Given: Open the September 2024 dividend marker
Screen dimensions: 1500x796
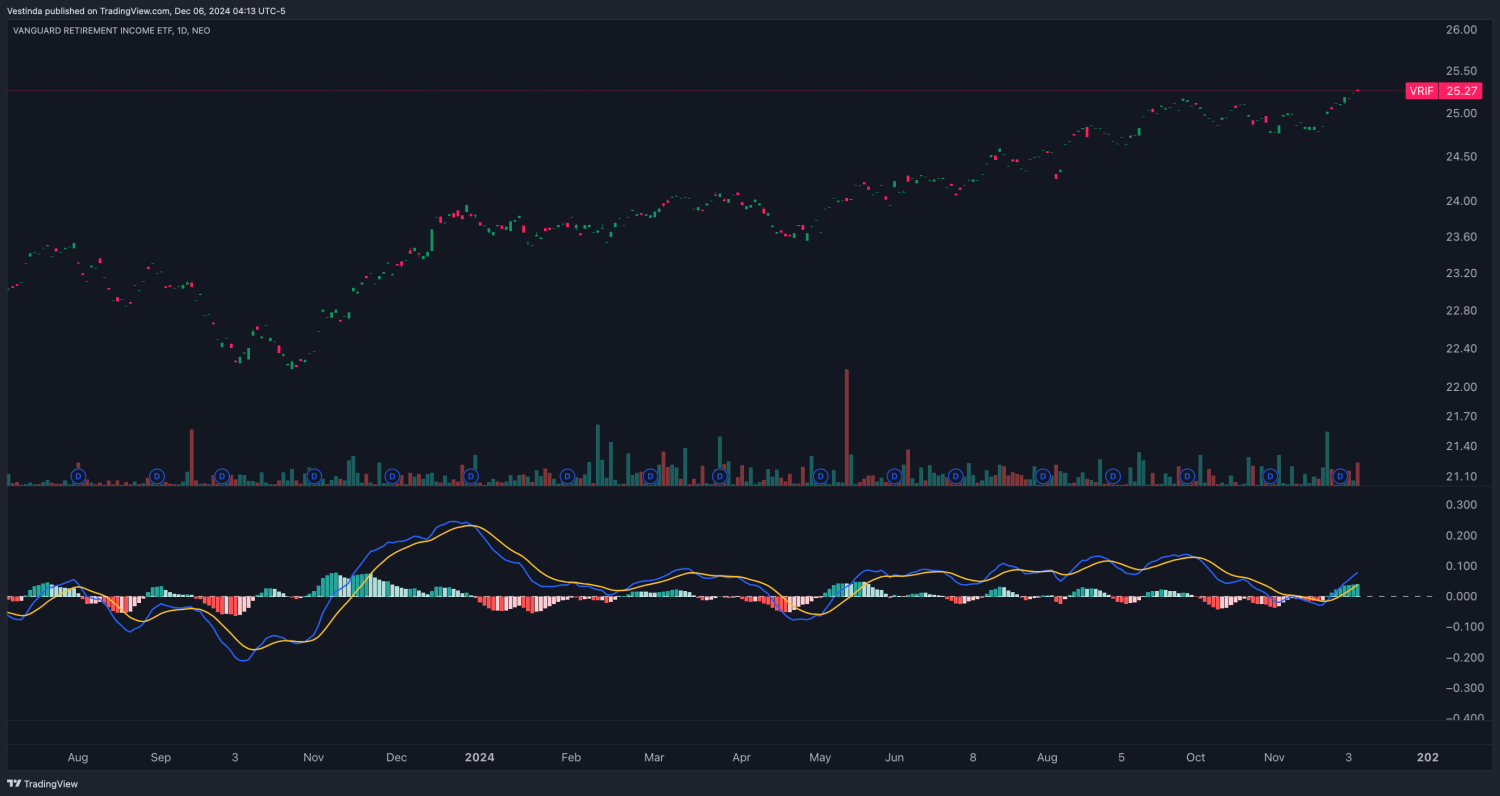Looking at the screenshot, I should click(x=1114, y=476).
